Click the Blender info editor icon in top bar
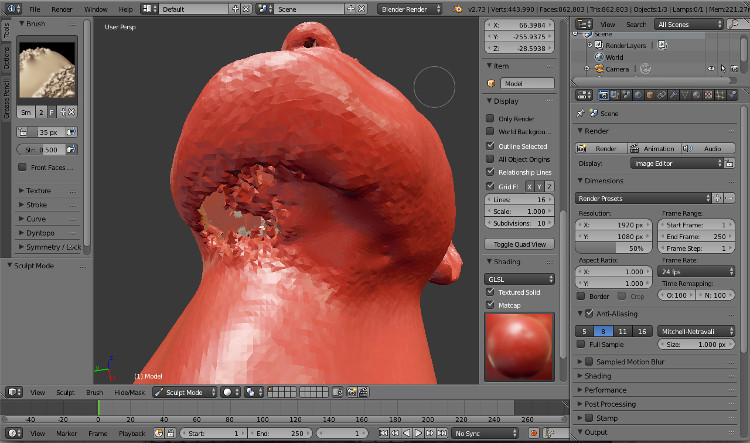 click(13, 9)
